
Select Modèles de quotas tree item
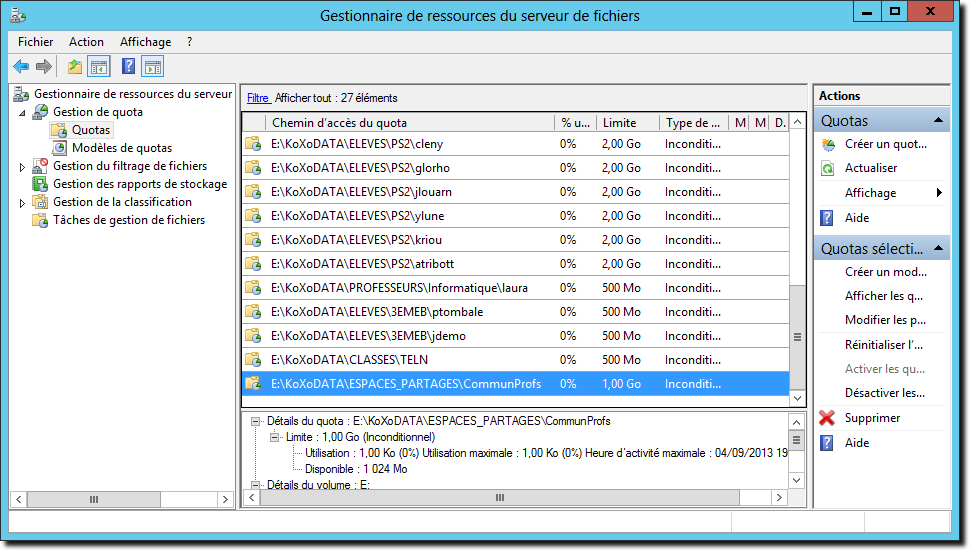(x=122, y=148)
